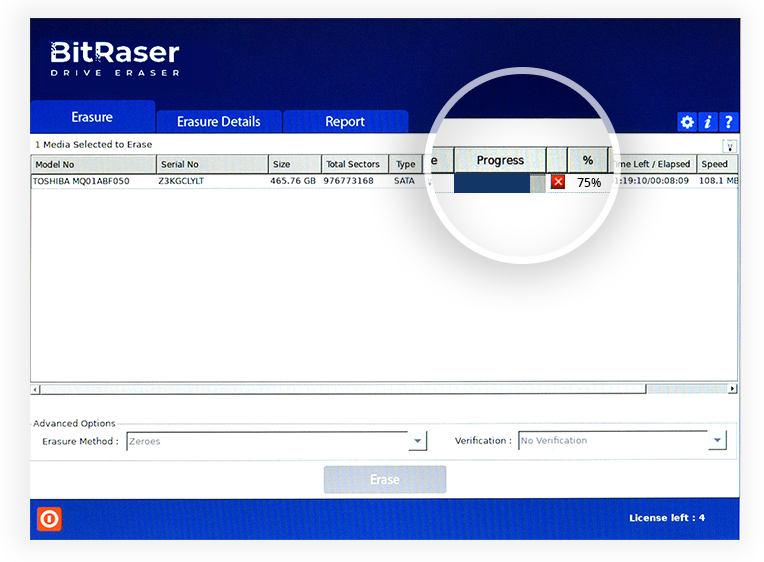Click total sectors value 976773168
Viewport: 764px width, 562px height.
(x=348, y=181)
